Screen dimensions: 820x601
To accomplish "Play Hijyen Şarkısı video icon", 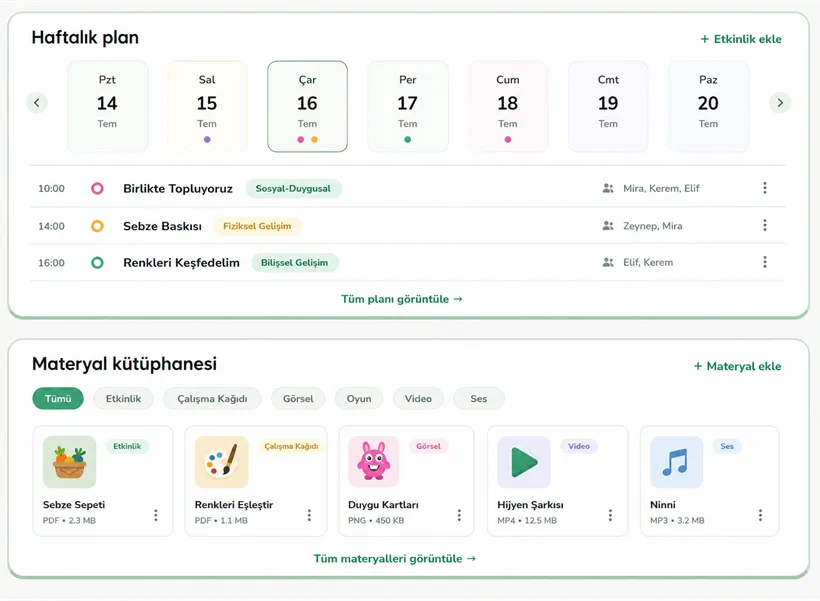I will 523,462.
